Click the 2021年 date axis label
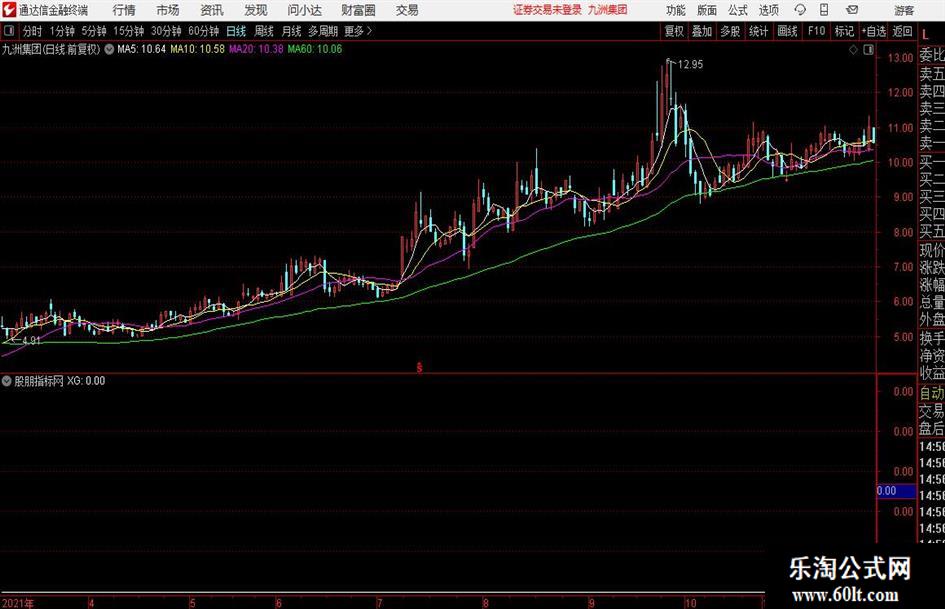This screenshot has width=945, height=609. click(x=18, y=603)
